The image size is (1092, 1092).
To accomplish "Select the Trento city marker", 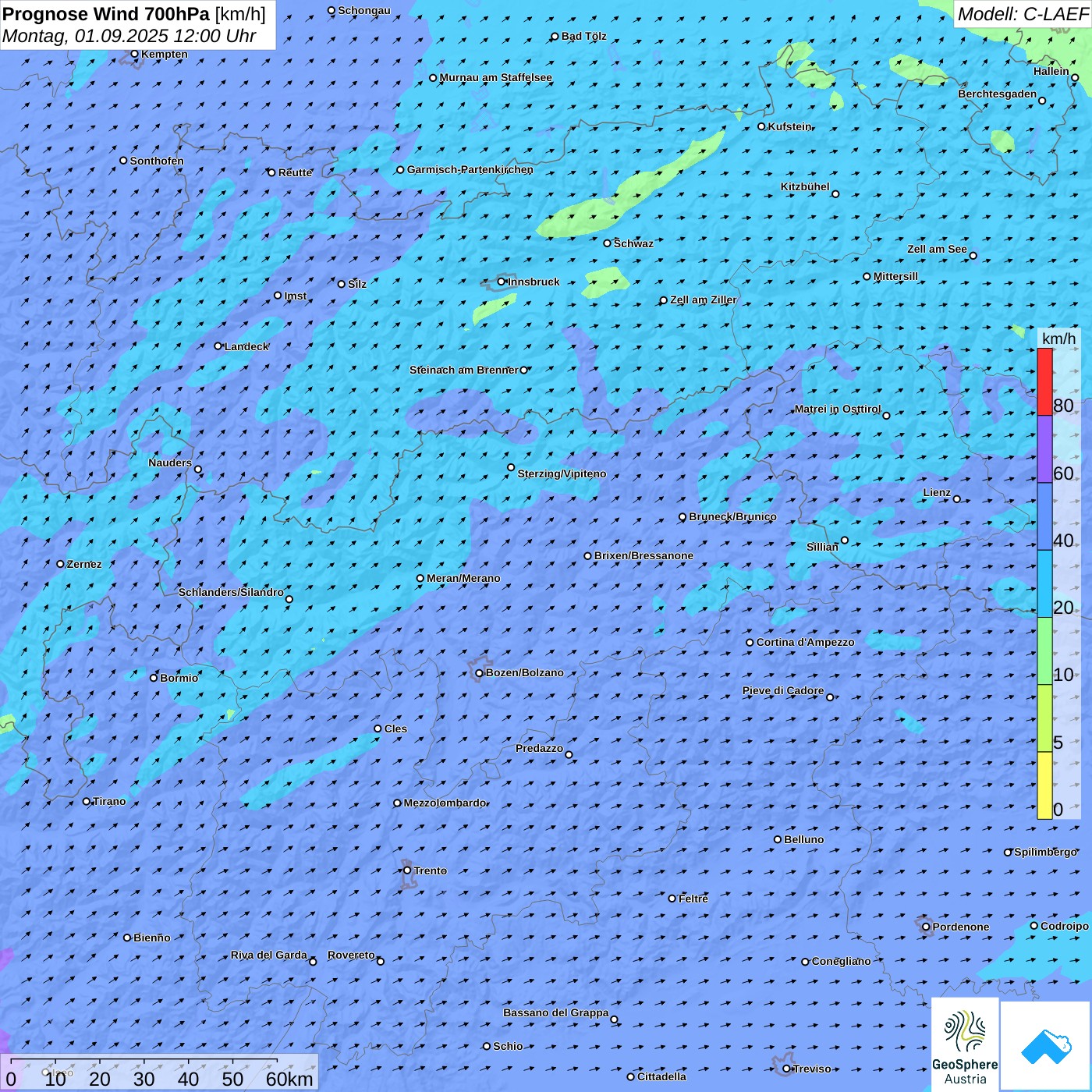I will [x=407, y=870].
